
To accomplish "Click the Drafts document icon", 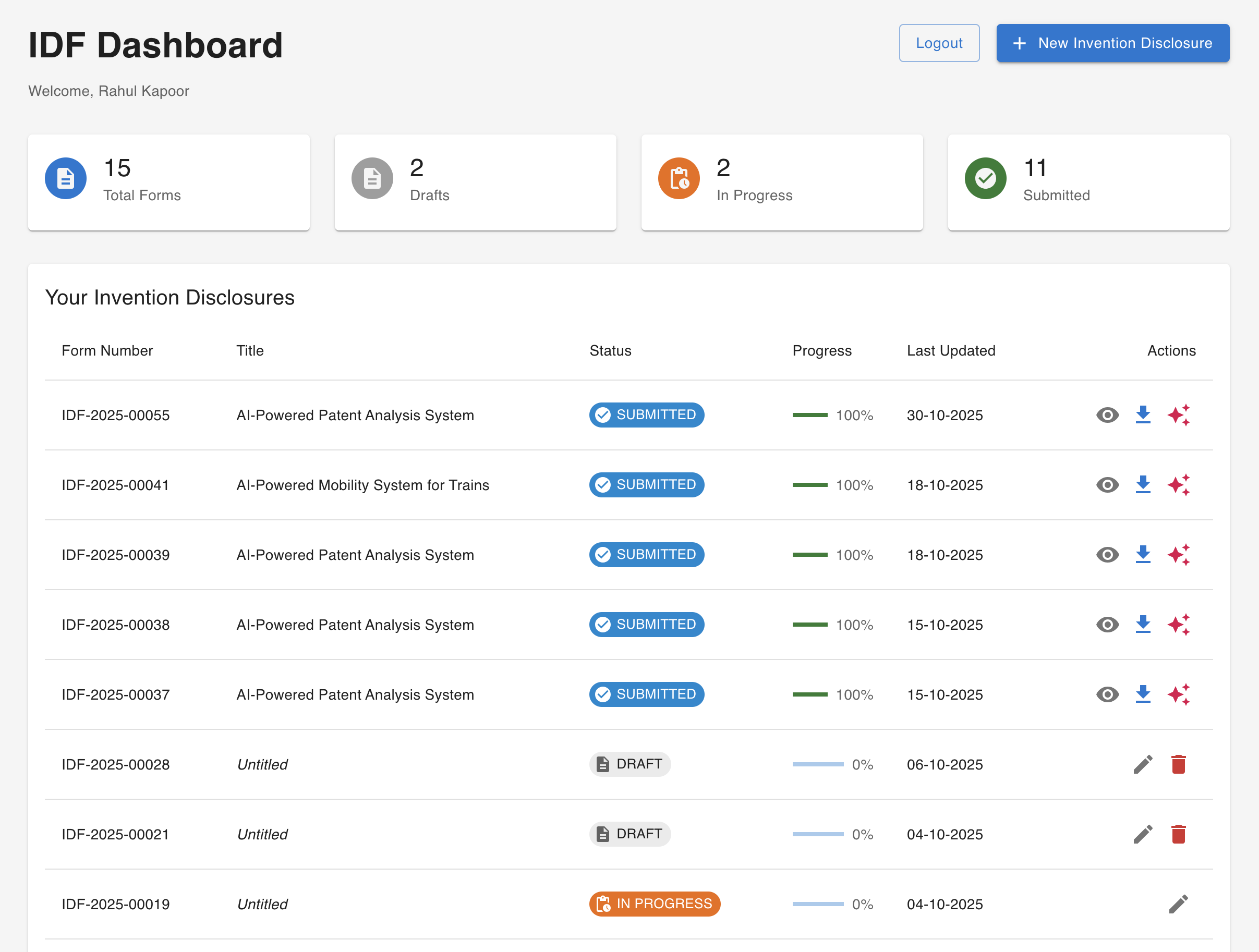I will pyautogui.click(x=372, y=178).
